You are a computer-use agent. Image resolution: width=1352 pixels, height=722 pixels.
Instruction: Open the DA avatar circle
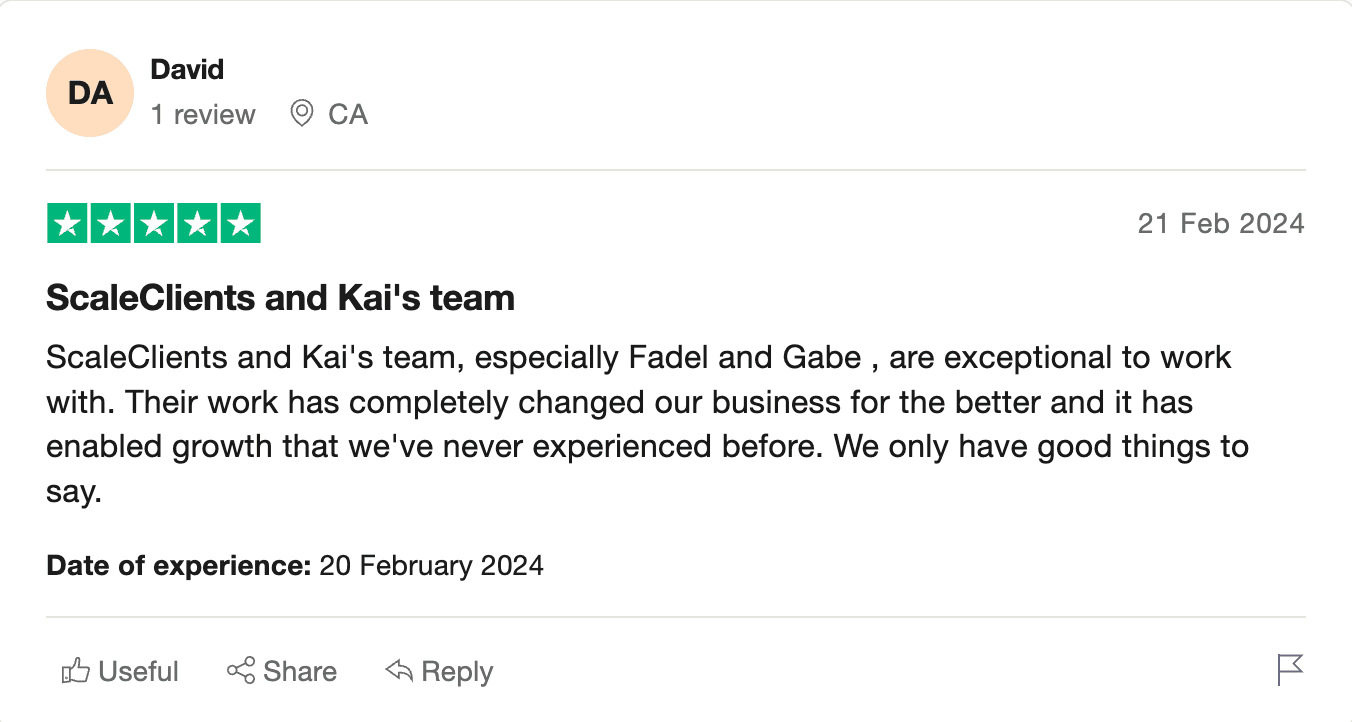[x=90, y=93]
